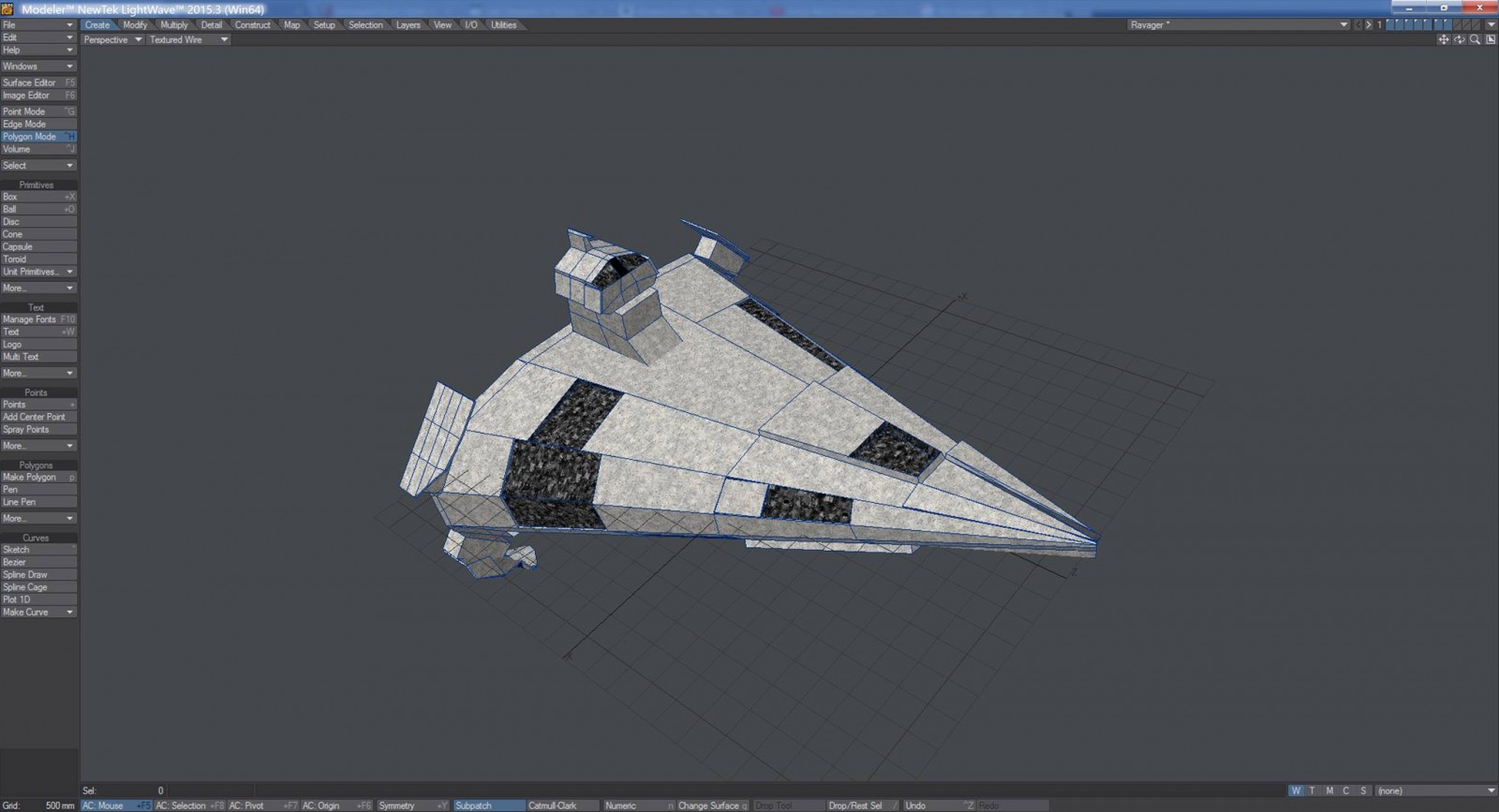Toggle Subpatch mode in bottom bar
This screenshot has width=1499, height=812.
[x=488, y=805]
